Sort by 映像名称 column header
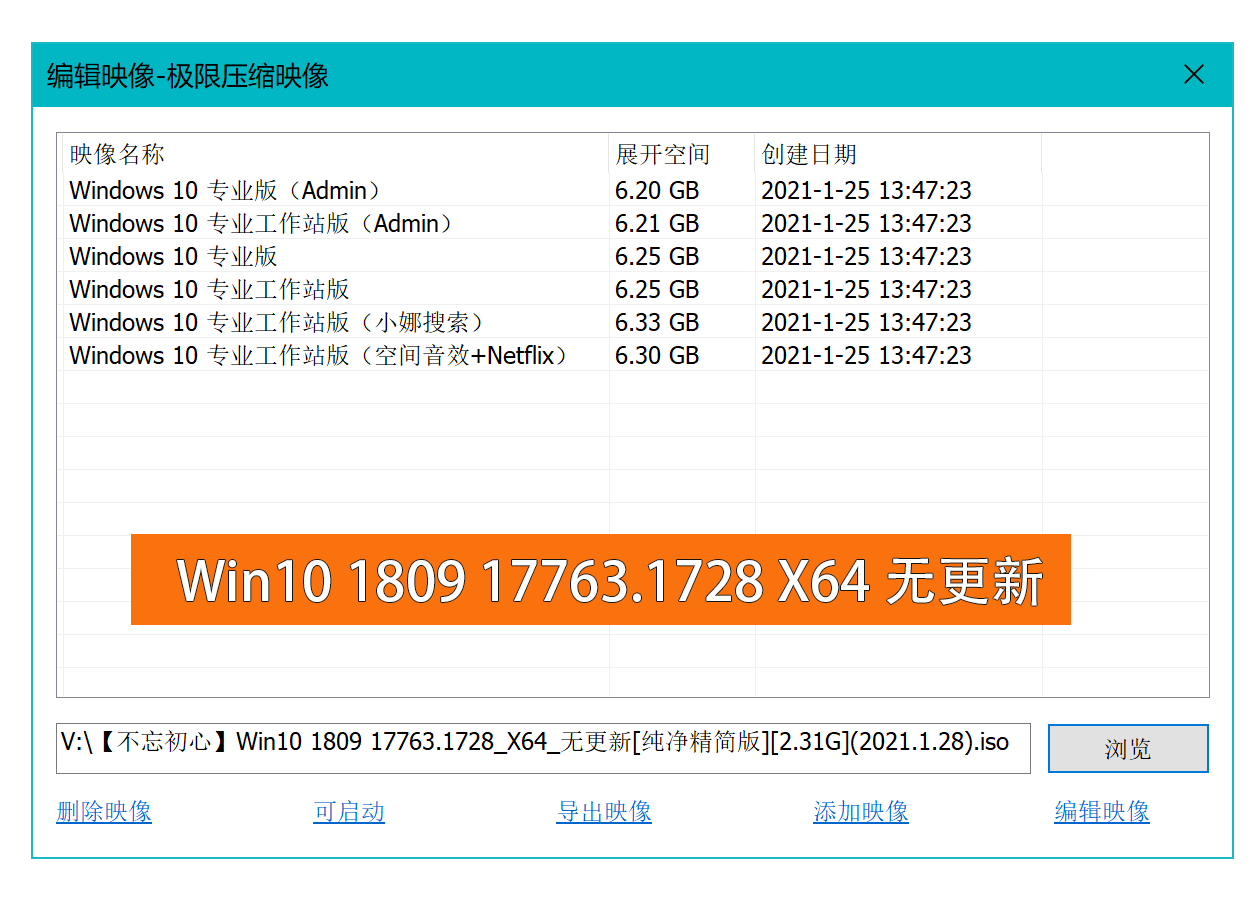 click(333, 154)
